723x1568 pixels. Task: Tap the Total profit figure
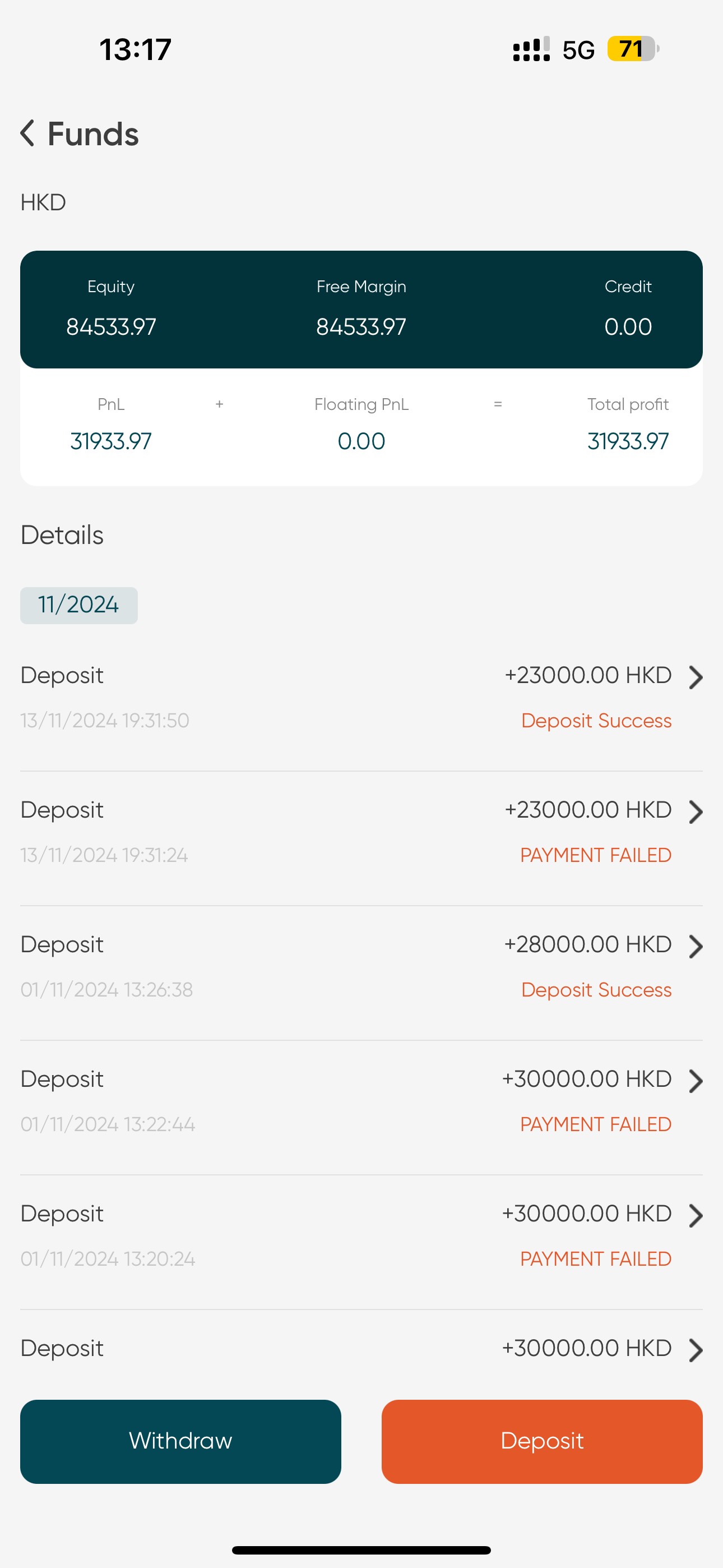[628, 441]
